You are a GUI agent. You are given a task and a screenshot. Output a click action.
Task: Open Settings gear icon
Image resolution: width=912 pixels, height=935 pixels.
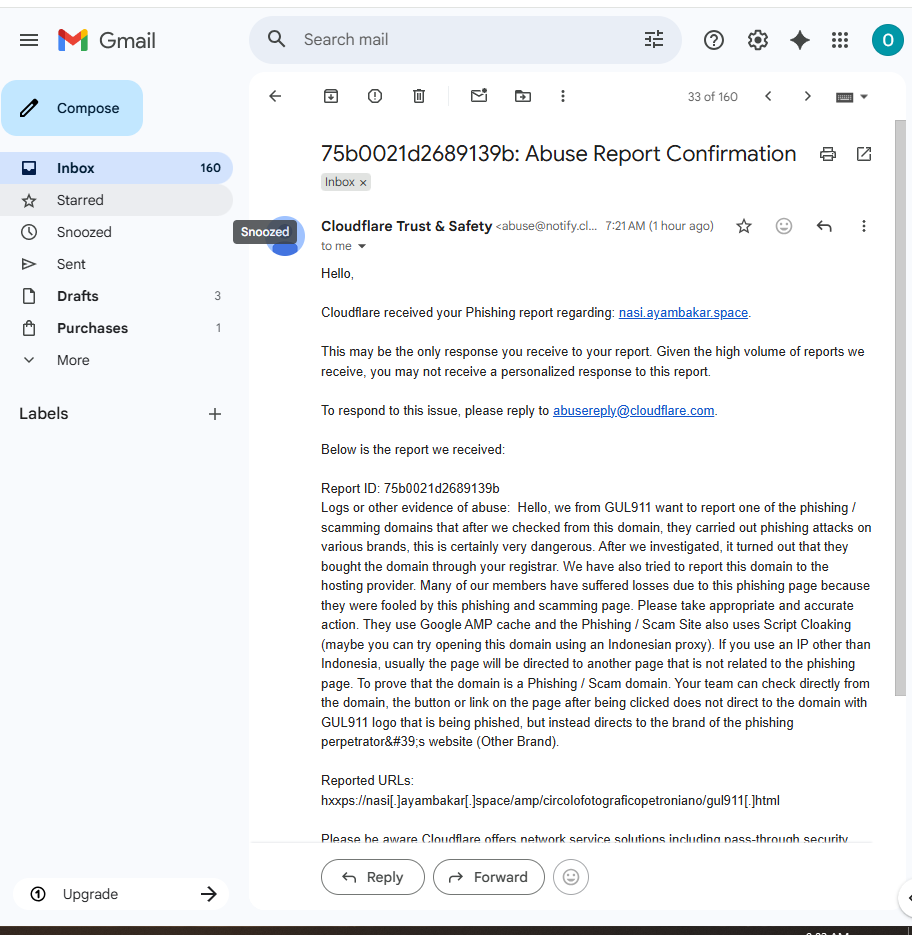tap(757, 40)
